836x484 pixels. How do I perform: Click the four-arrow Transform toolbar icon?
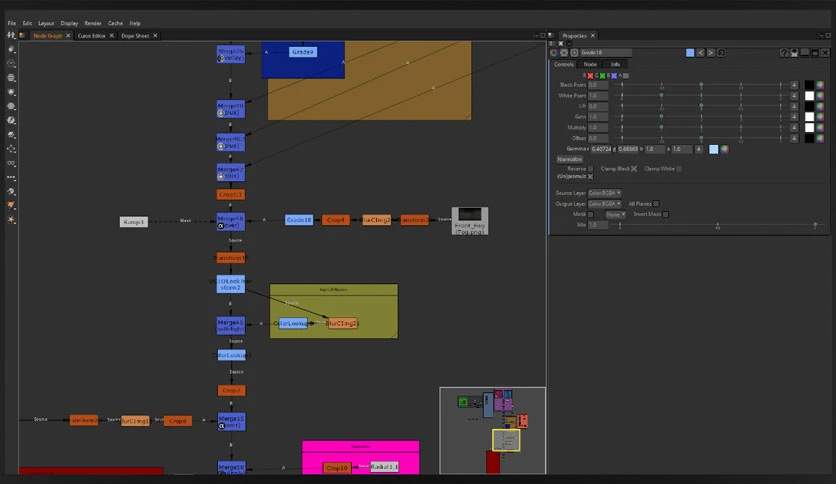point(11,149)
